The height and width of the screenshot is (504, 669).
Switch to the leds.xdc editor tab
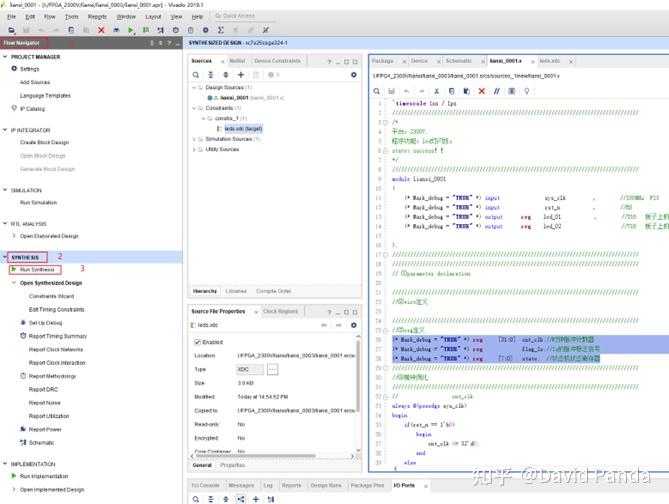(551, 61)
